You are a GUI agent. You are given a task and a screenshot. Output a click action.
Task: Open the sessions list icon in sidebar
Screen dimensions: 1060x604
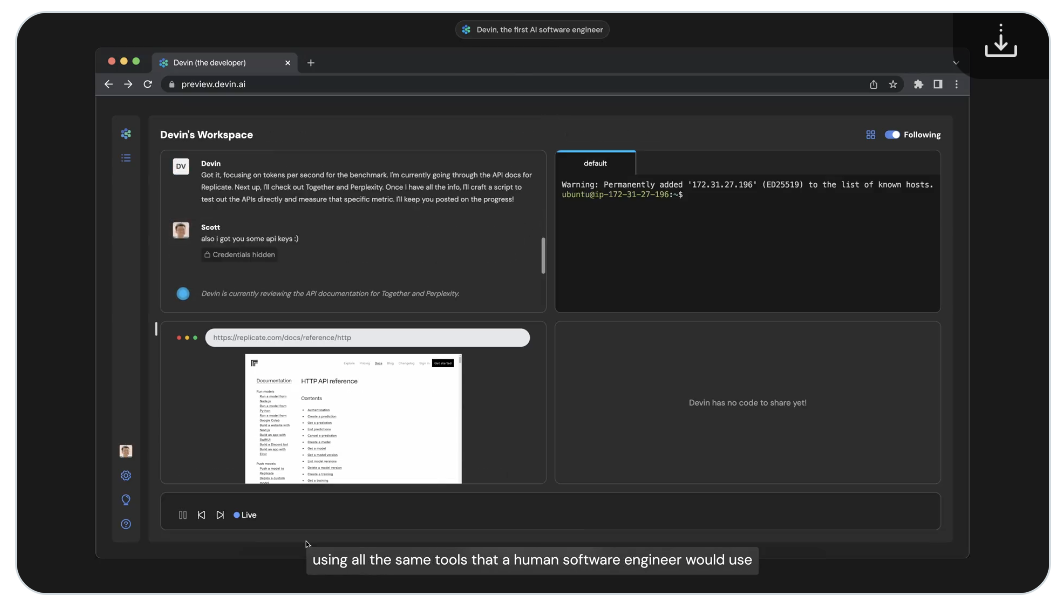click(x=126, y=158)
